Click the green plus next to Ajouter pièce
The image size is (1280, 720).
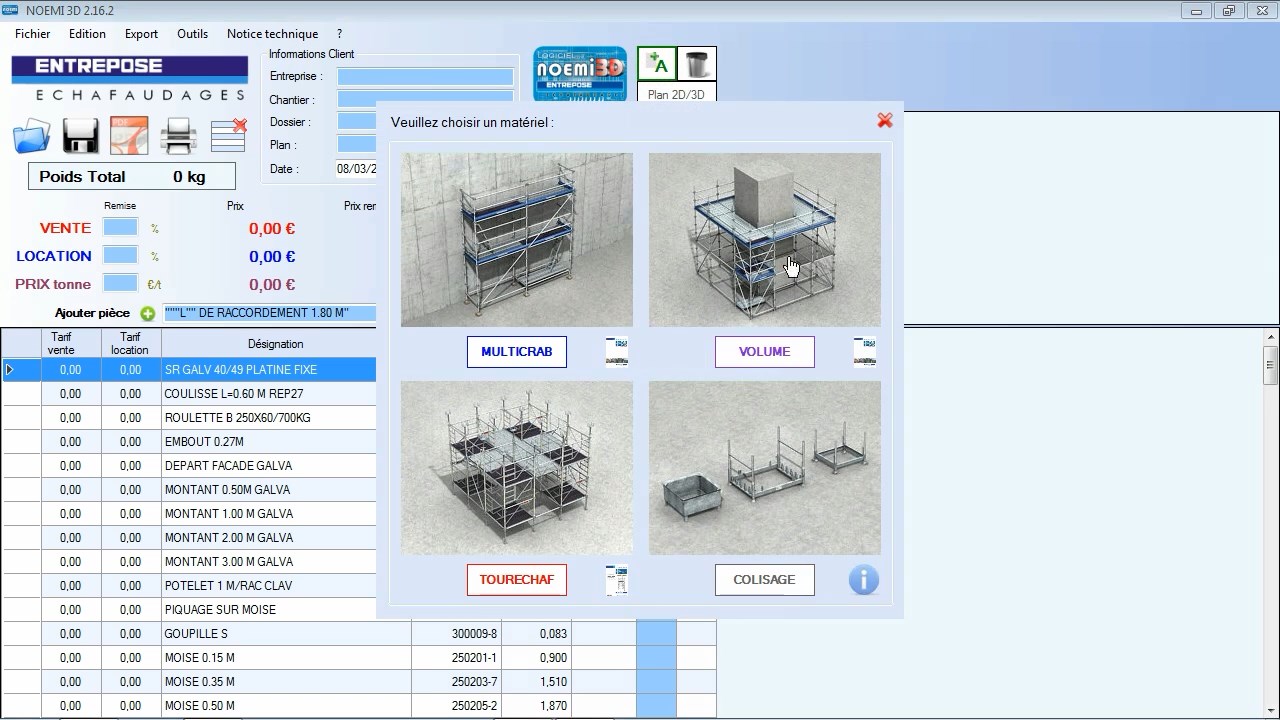(x=148, y=313)
